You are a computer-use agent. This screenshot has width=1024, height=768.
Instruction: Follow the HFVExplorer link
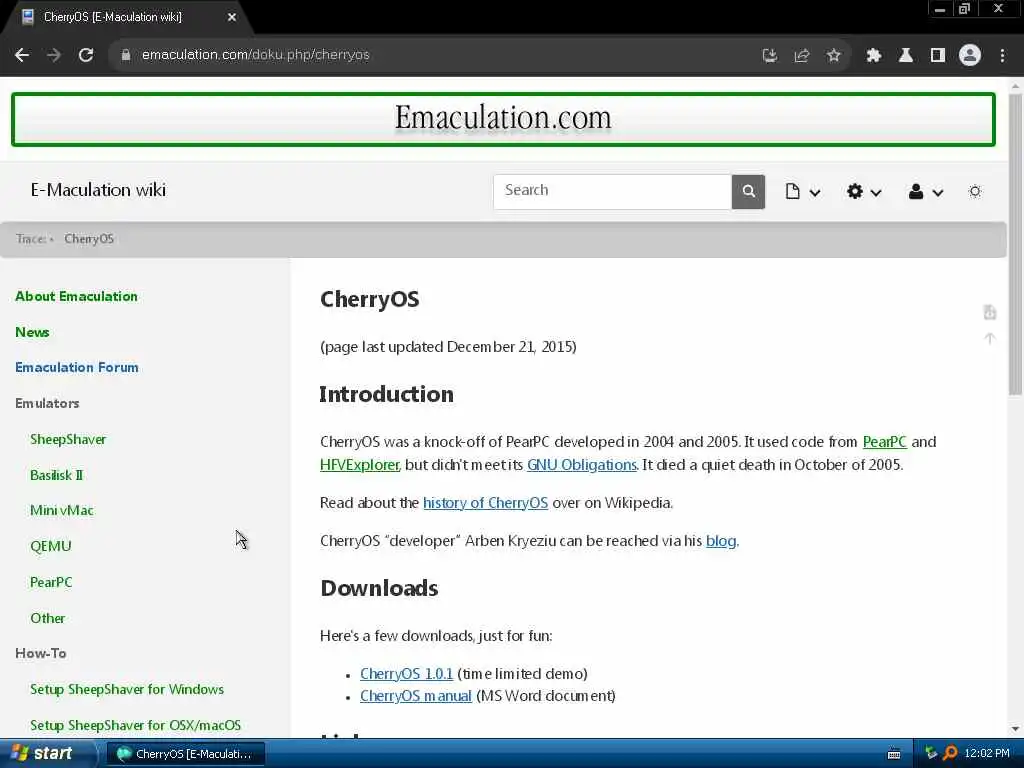[x=359, y=465]
